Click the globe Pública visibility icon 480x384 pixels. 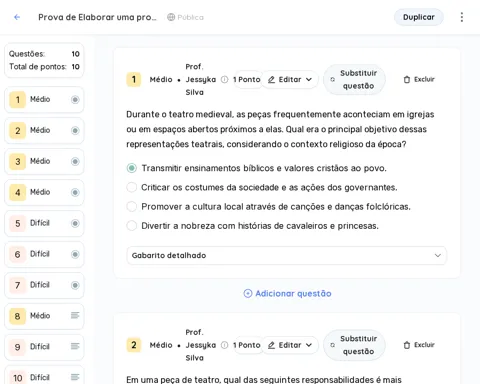click(171, 17)
